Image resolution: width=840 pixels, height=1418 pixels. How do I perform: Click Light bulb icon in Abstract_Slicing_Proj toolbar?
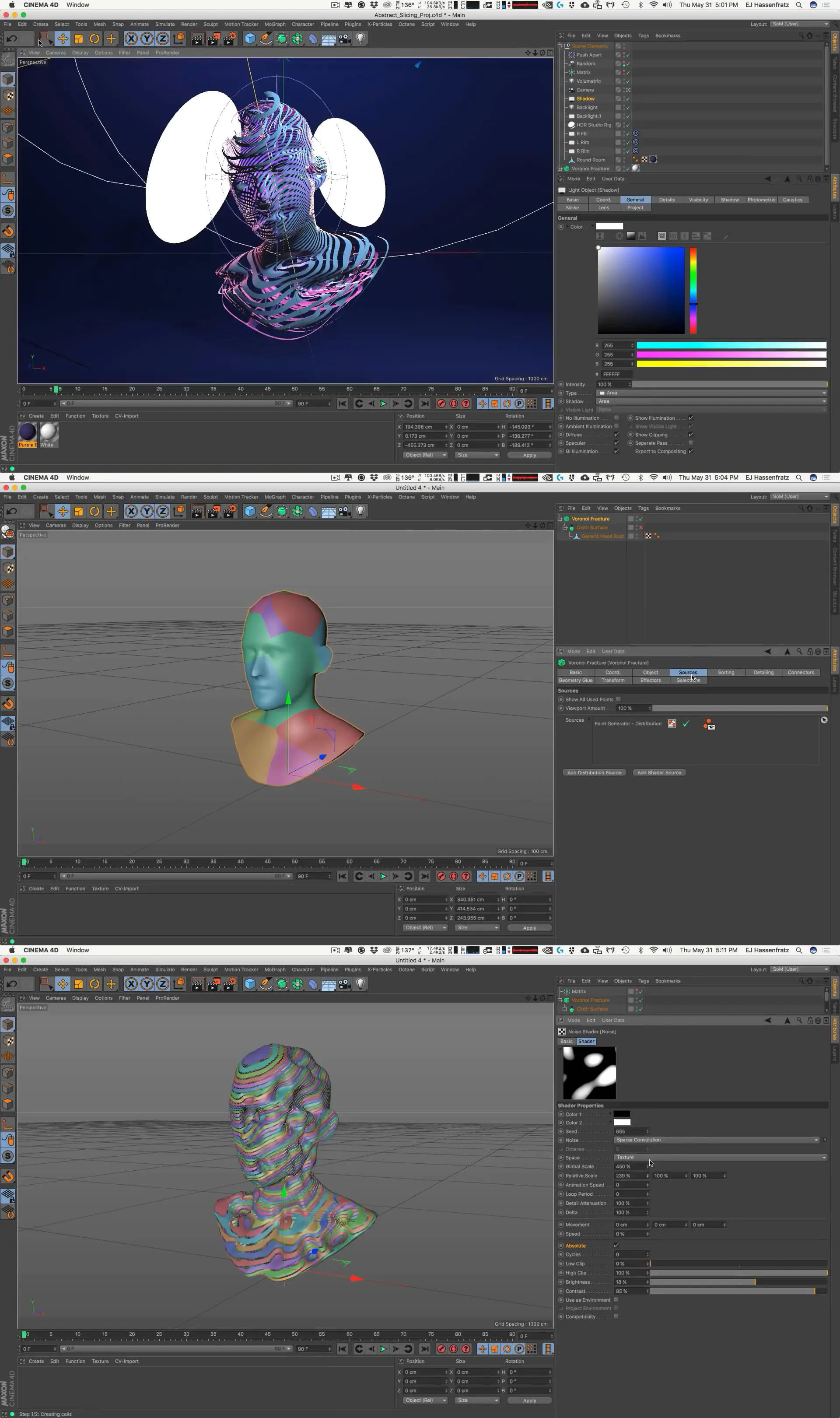point(360,39)
